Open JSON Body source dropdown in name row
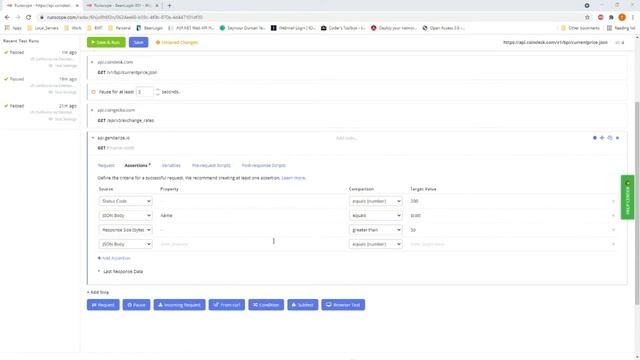Viewport: 640px width, 360px height. click(125, 216)
